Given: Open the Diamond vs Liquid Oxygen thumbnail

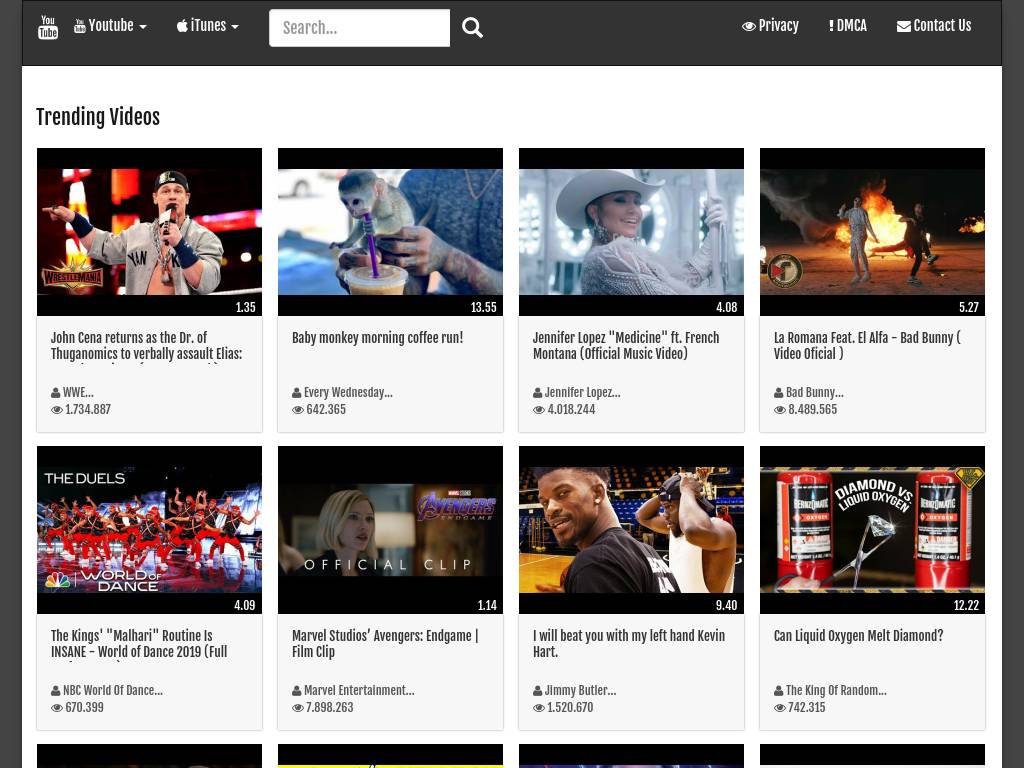Looking at the screenshot, I should tap(872, 530).
